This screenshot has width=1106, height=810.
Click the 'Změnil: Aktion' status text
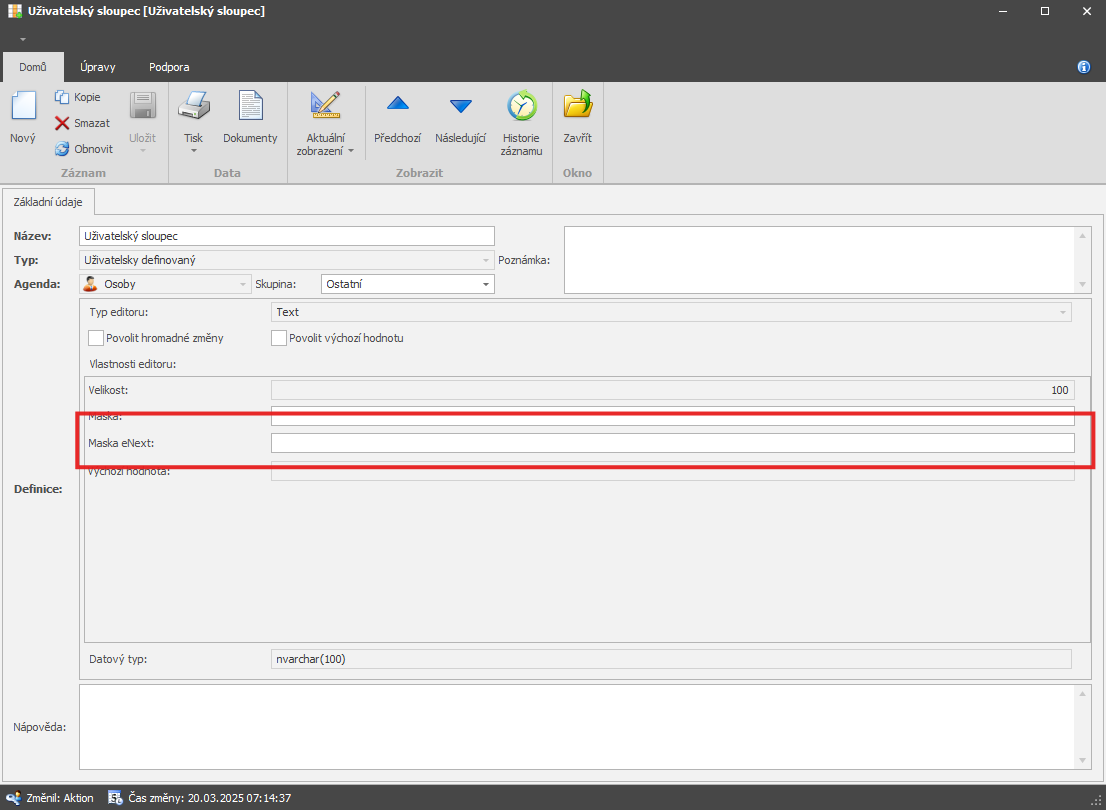pyautogui.click(x=60, y=798)
